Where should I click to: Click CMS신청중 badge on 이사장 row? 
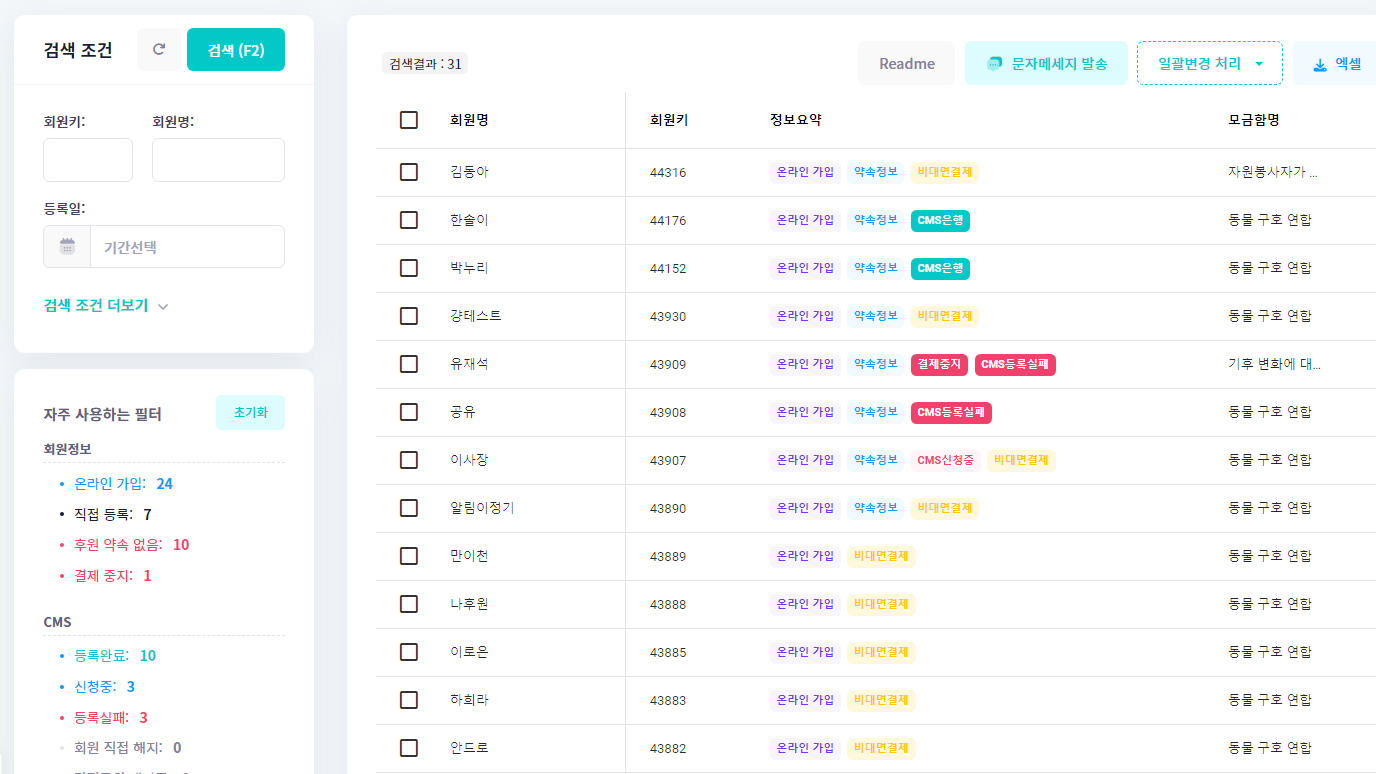[x=945, y=460]
